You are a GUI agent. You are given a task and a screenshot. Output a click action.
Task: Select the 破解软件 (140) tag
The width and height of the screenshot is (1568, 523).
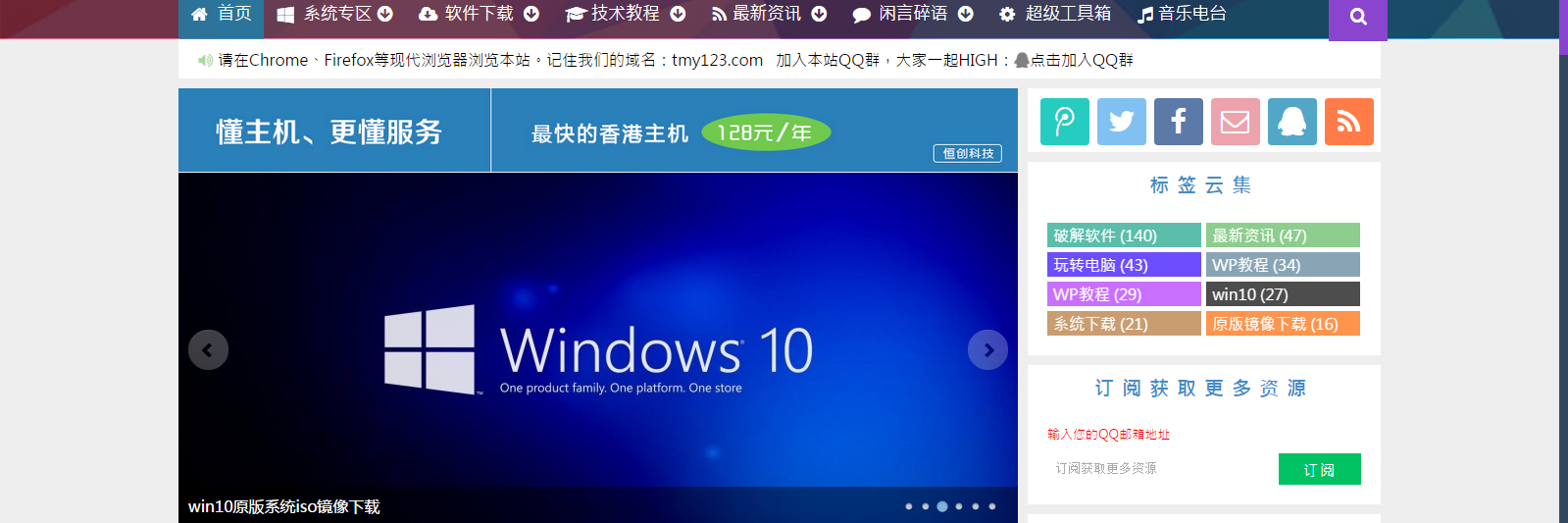1124,235
